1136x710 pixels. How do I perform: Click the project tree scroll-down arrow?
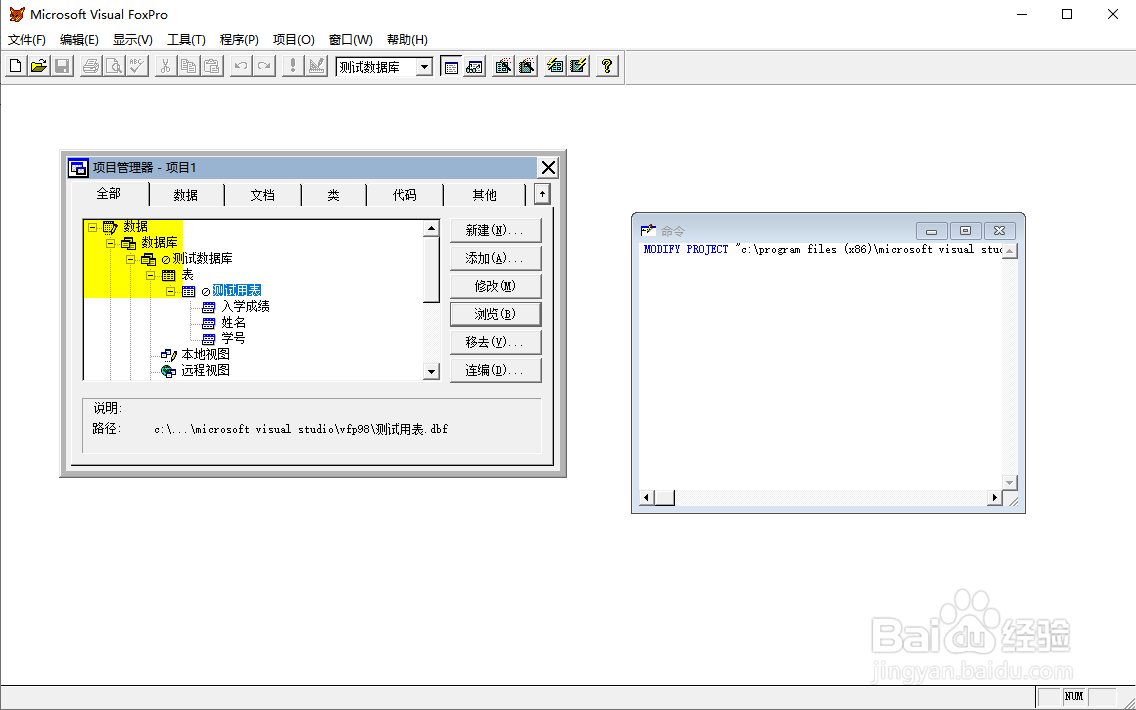click(432, 372)
